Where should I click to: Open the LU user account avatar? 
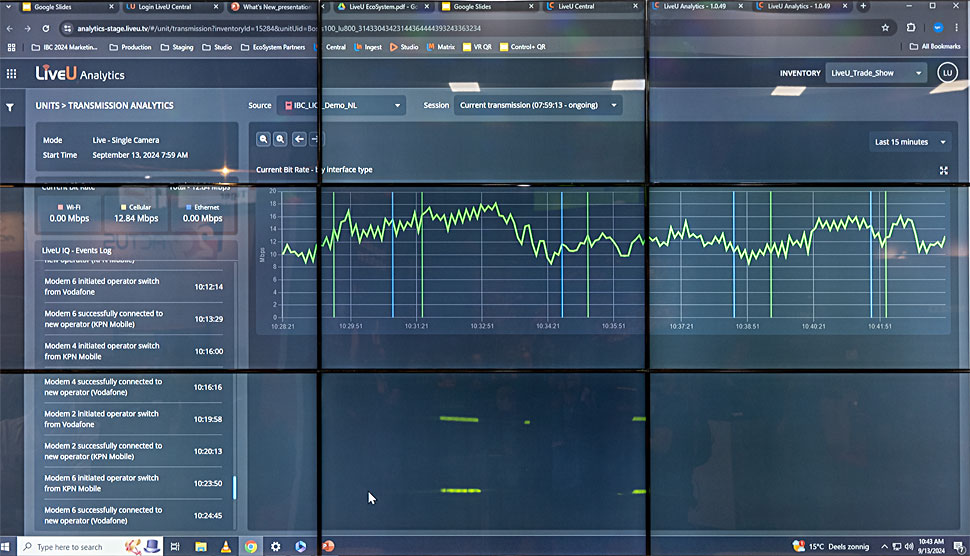(947, 73)
